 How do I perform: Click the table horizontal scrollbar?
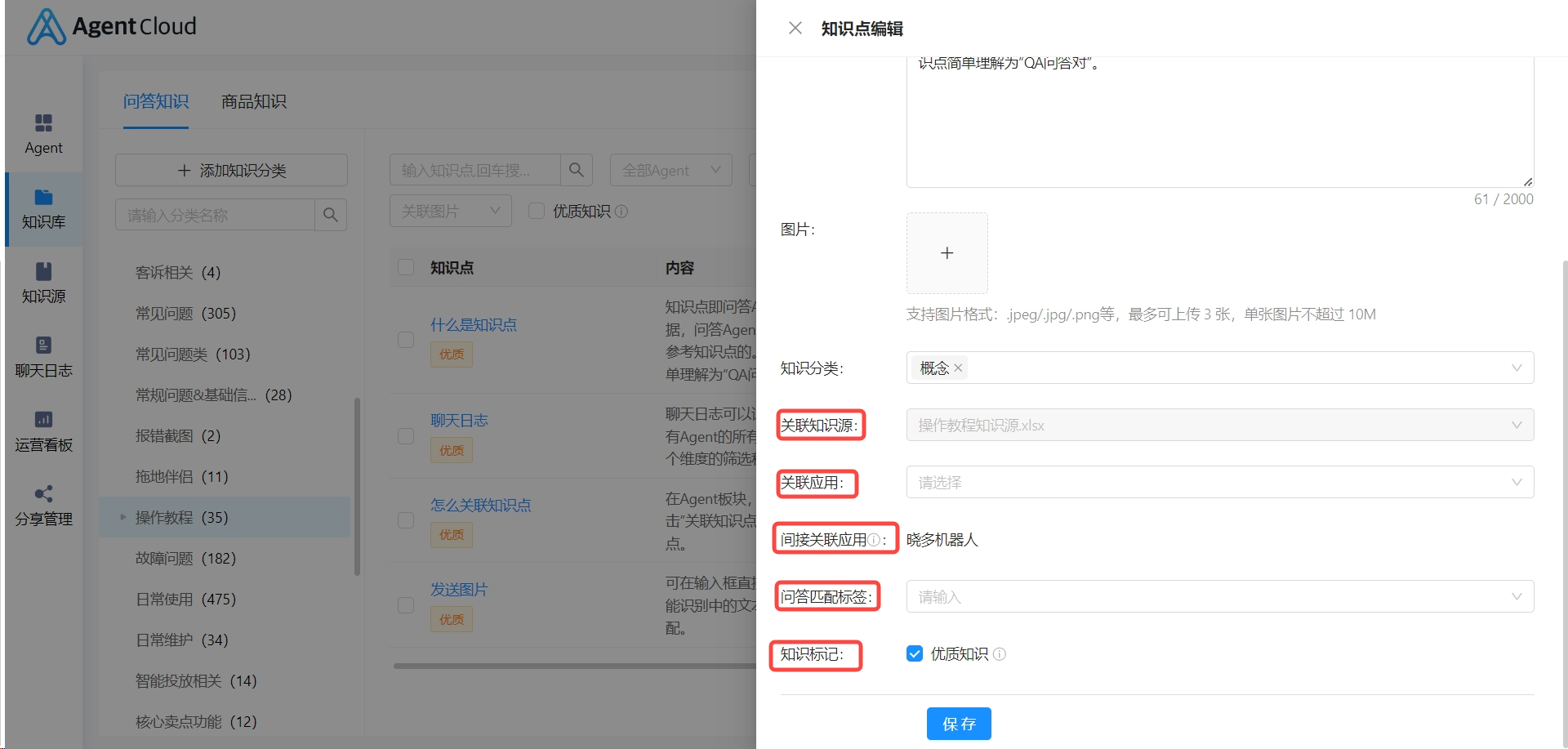click(x=575, y=666)
